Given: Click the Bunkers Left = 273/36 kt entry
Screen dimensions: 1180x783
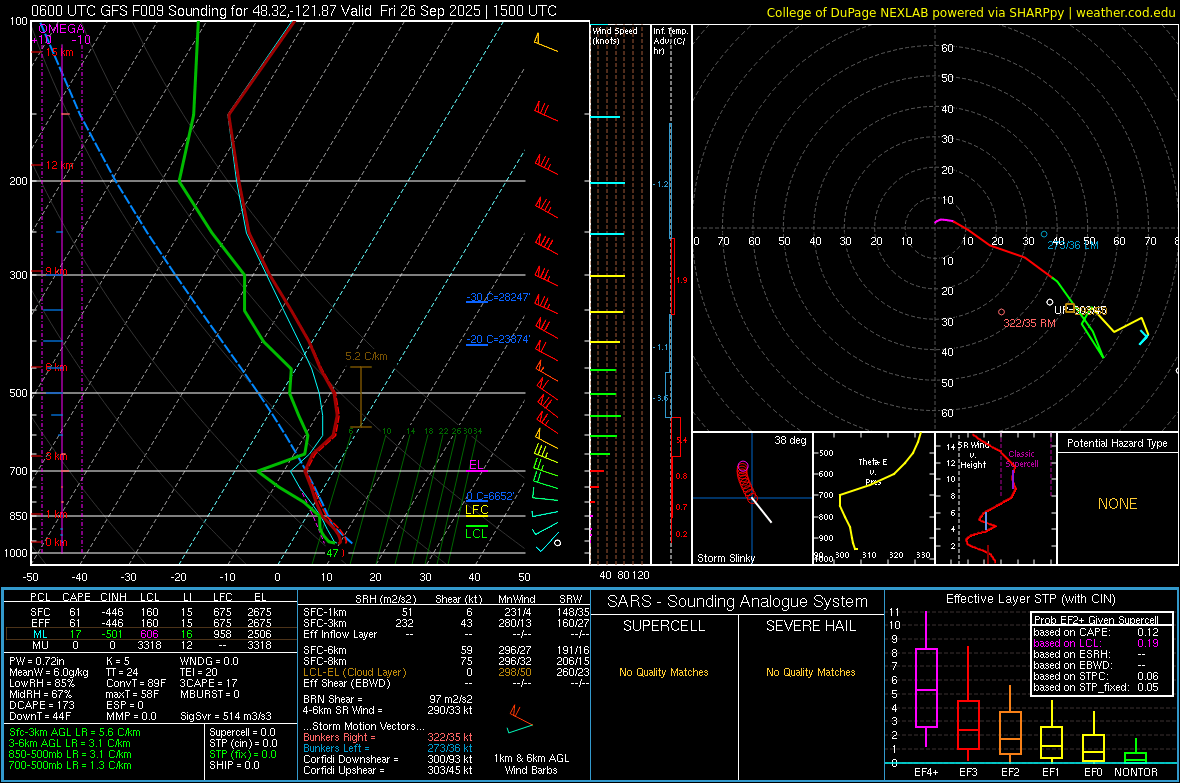Looking at the screenshot, I should 388,748.
